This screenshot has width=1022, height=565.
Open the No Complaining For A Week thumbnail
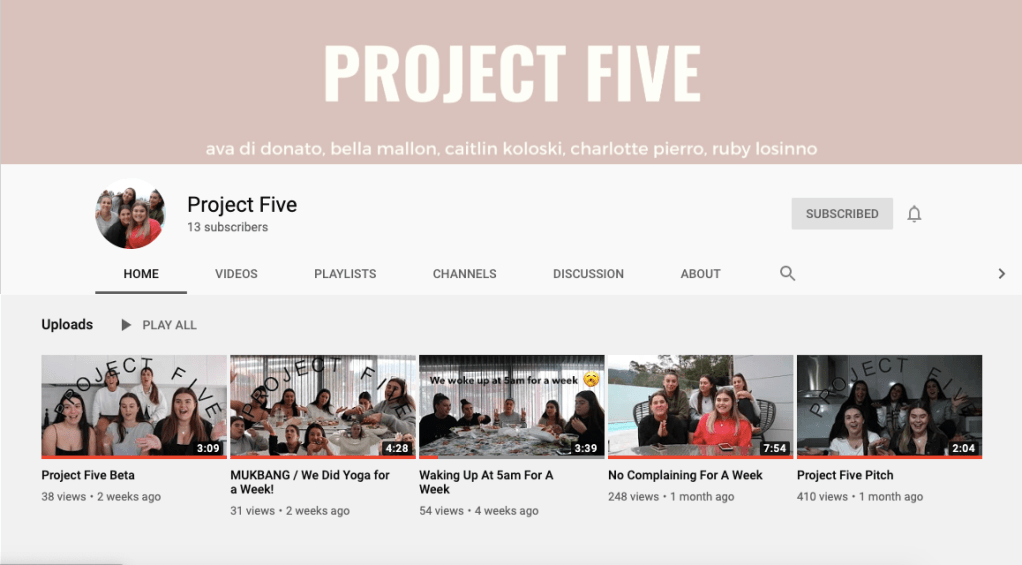pyautogui.click(x=701, y=407)
